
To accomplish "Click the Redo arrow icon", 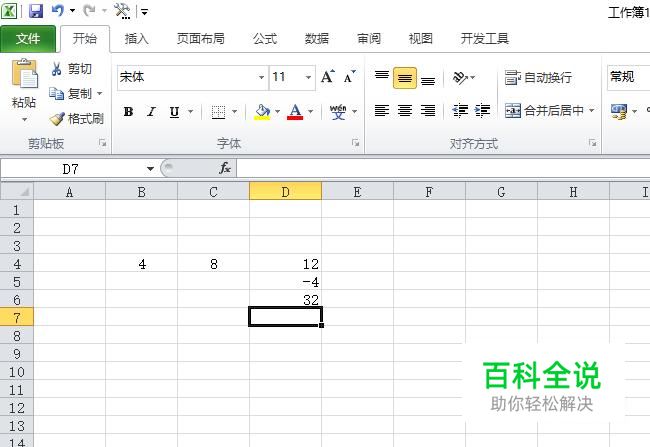I will coord(89,10).
